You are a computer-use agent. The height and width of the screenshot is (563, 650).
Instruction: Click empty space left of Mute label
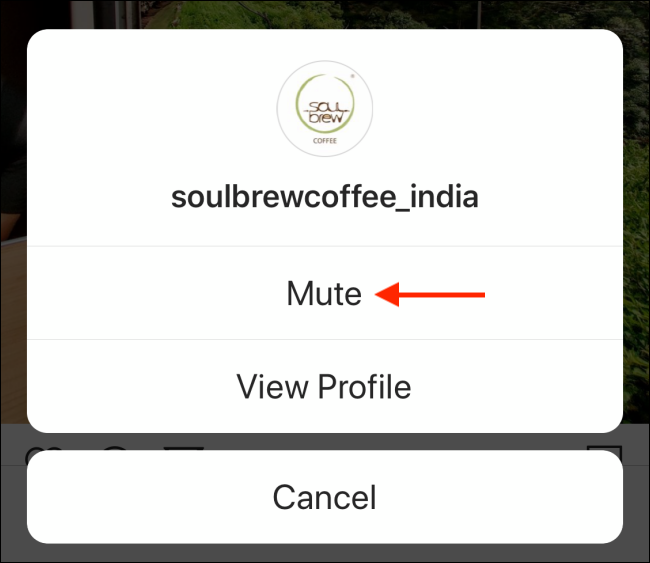pos(153,293)
